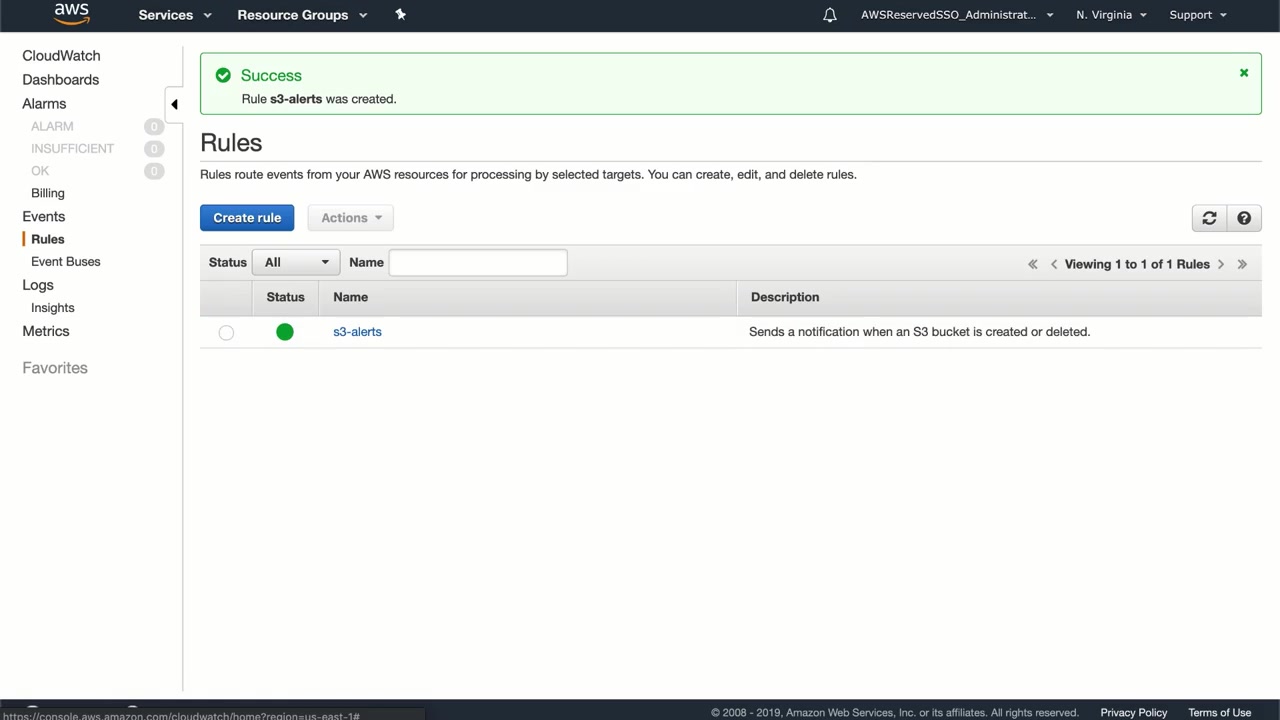Collapse the CloudWatch sidebar with the arrow

[174, 104]
